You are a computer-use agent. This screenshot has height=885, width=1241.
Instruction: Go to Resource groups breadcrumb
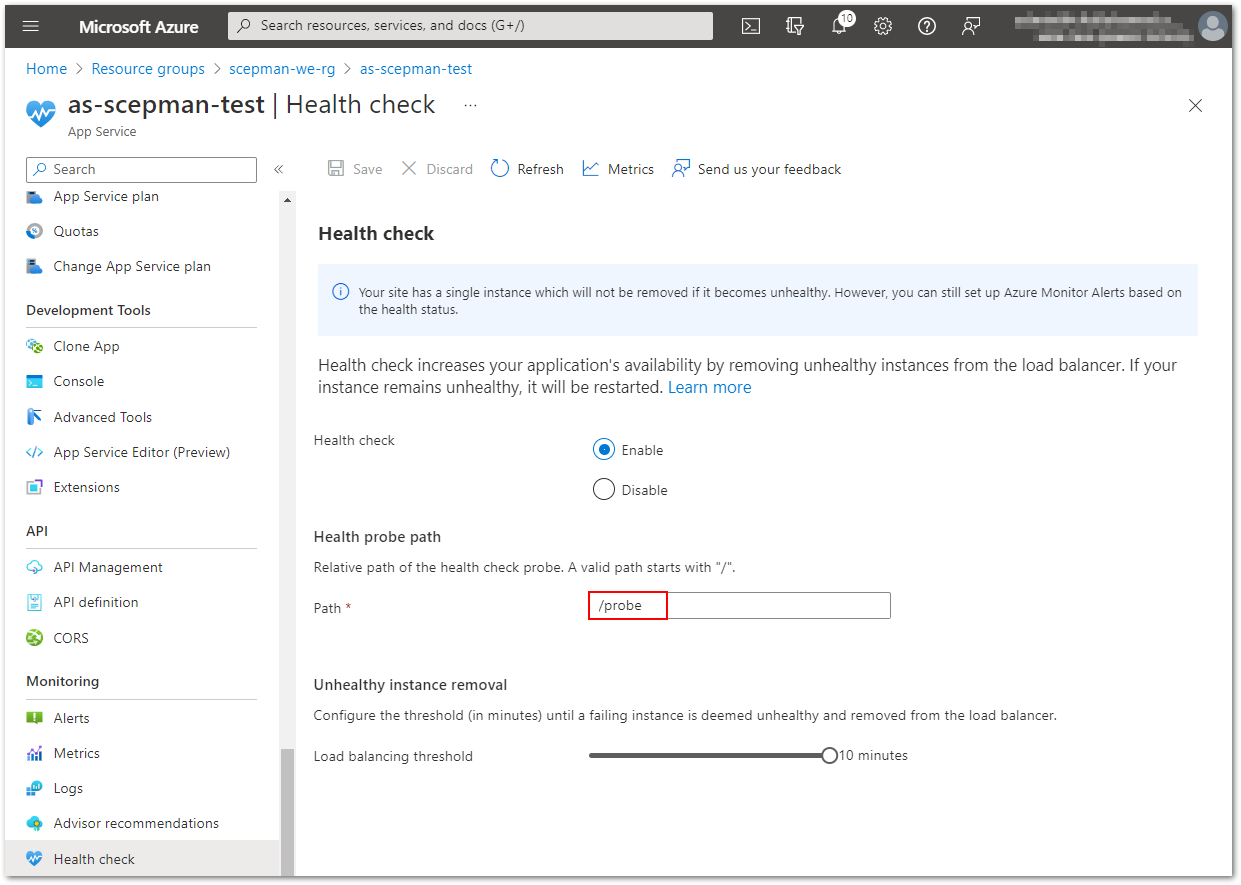(x=148, y=69)
